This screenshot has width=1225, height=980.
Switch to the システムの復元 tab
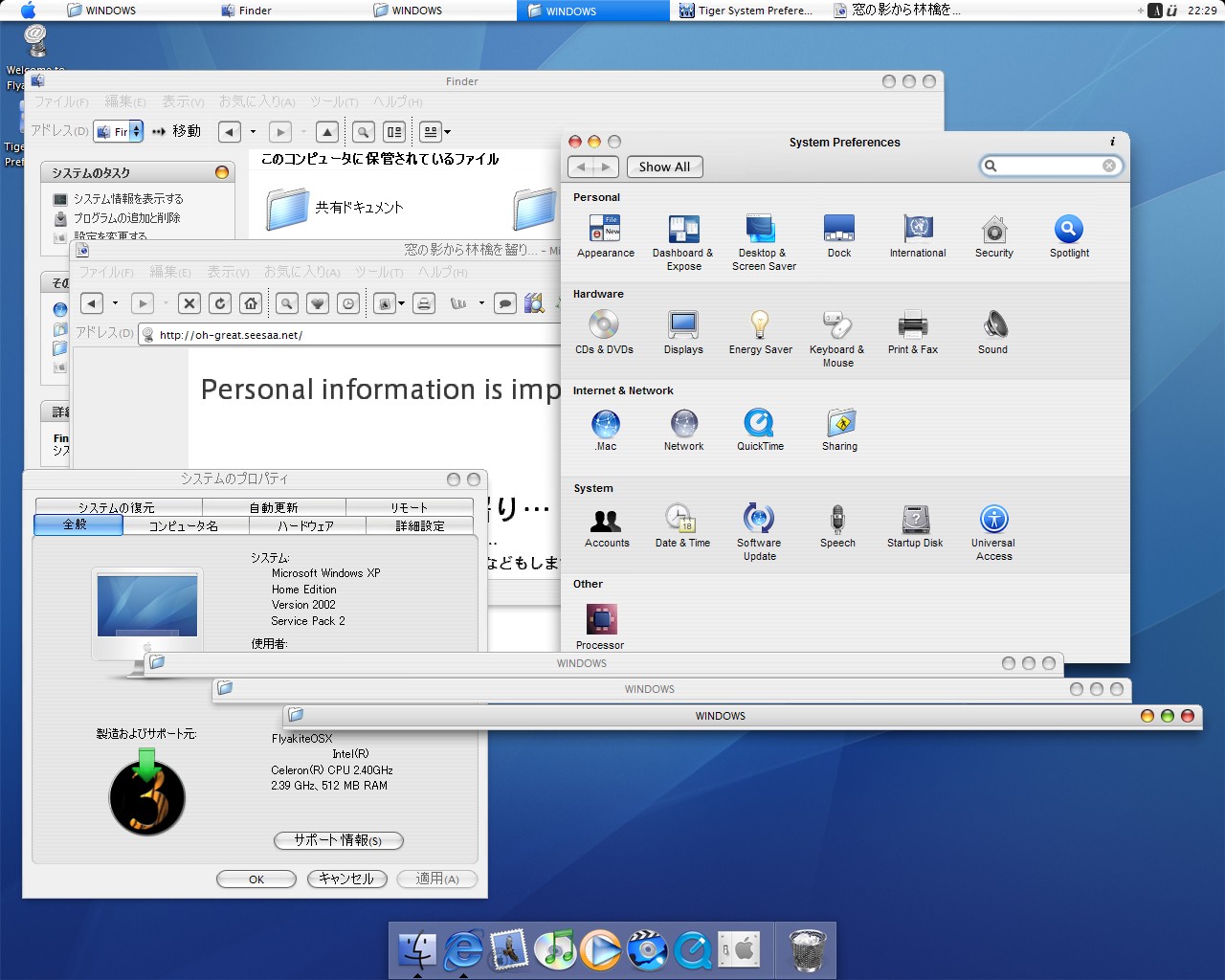(118, 507)
